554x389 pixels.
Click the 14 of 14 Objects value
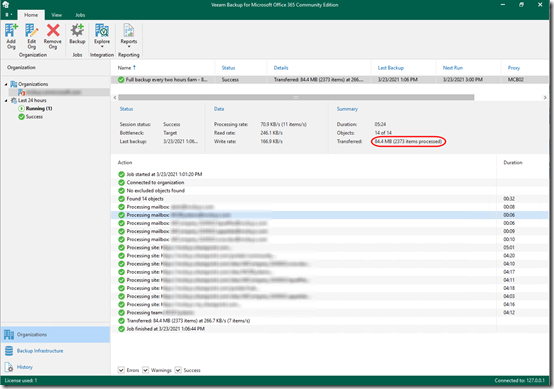[383, 133]
